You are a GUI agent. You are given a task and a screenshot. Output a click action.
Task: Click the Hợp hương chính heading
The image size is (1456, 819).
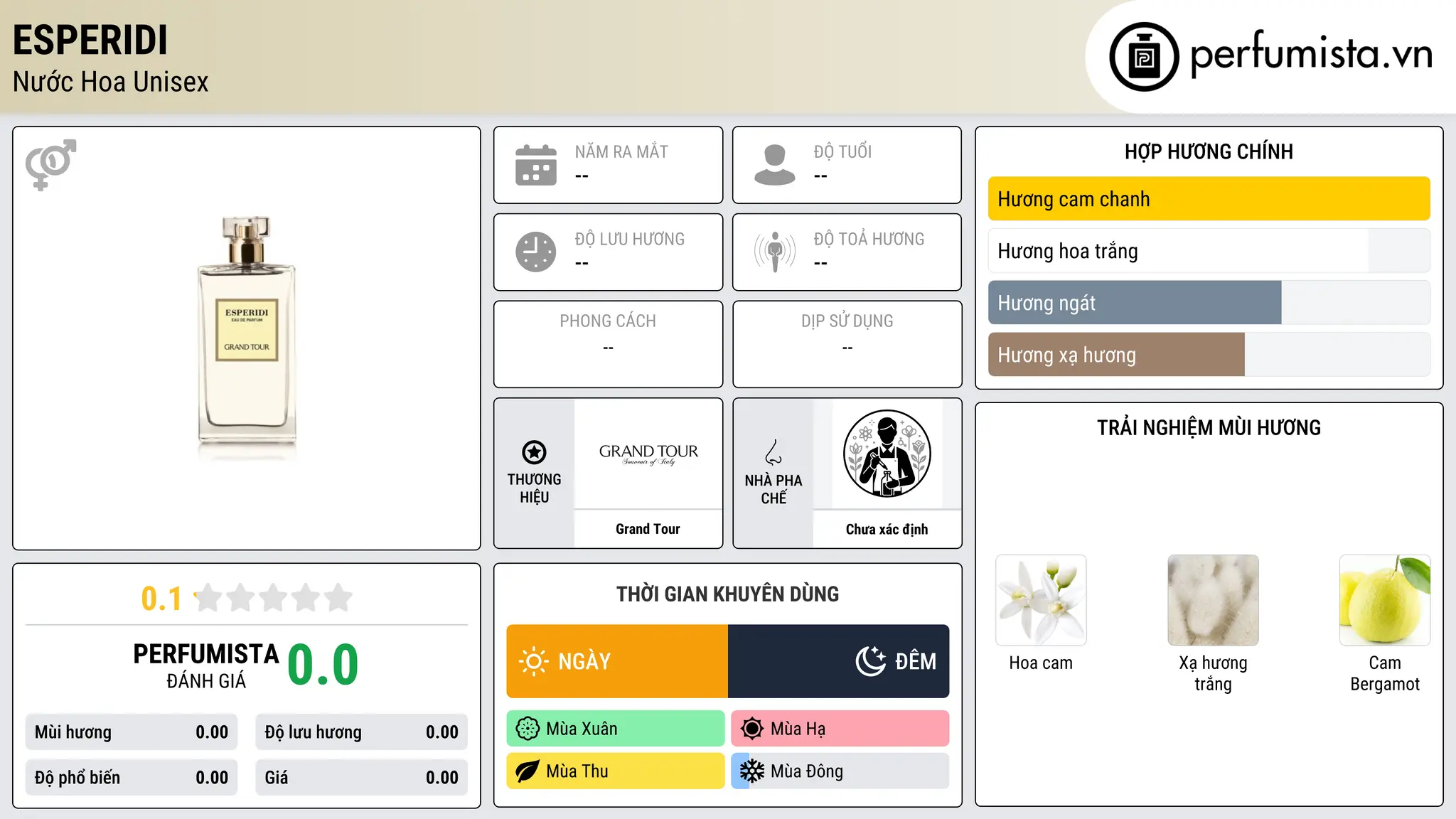(x=1209, y=151)
